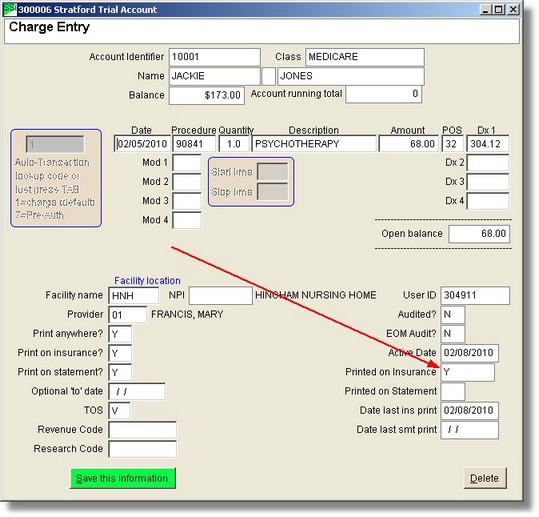The image size is (539, 517).
Task: Click the Account running total field
Action: (x=384, y=94)
